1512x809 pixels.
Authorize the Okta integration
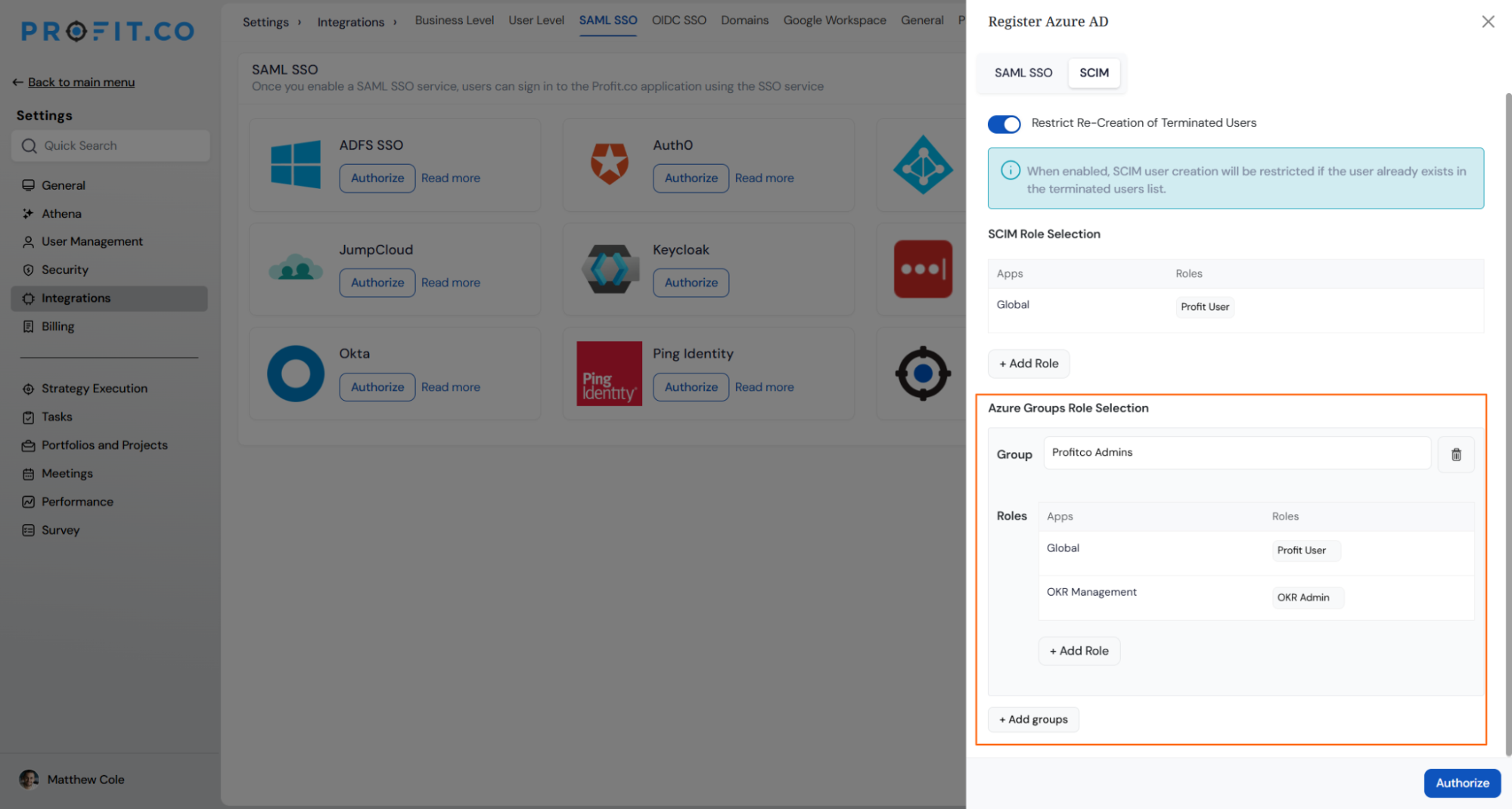click(377, 387)
